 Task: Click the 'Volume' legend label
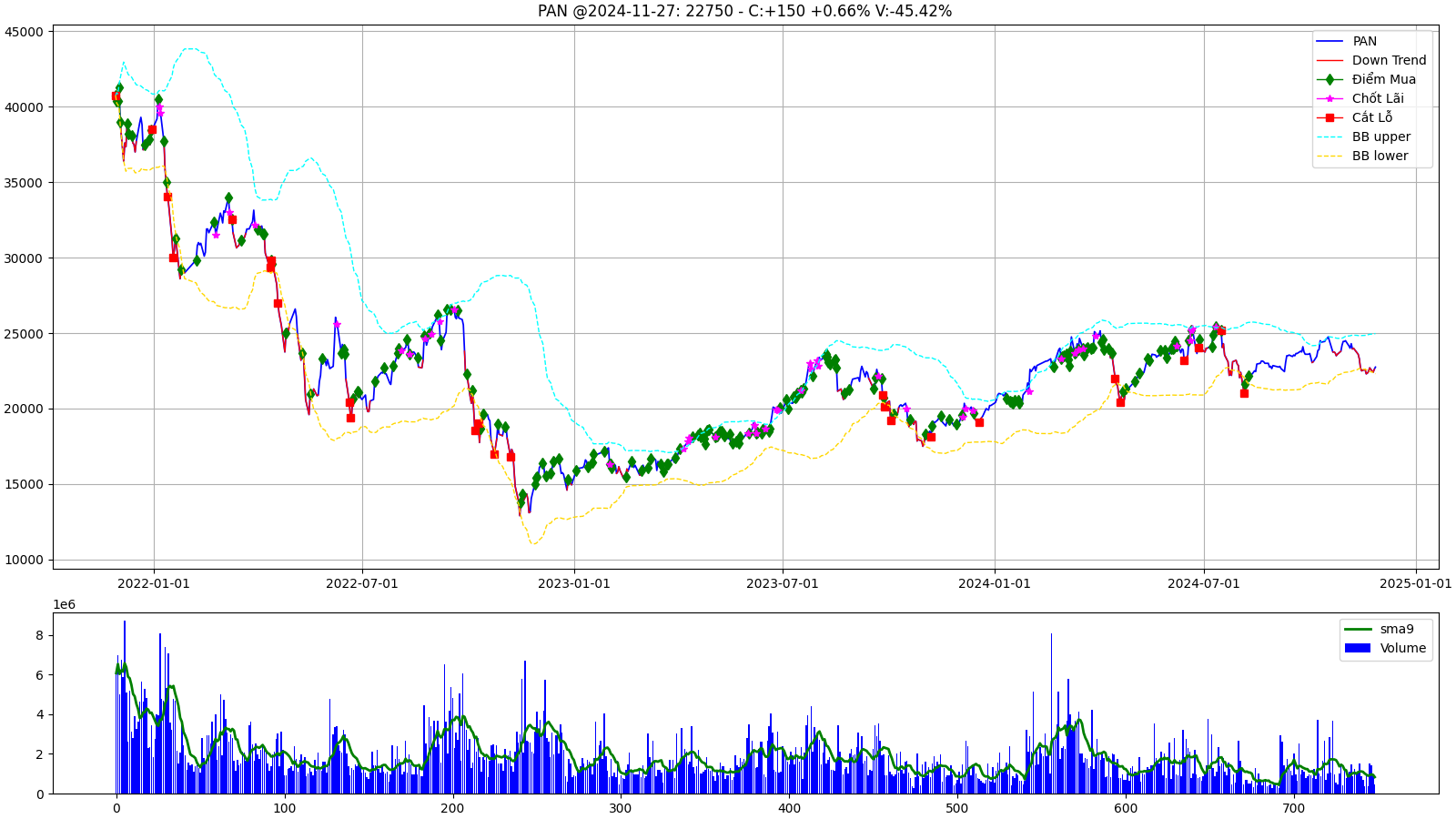[x=1403, y=649]
